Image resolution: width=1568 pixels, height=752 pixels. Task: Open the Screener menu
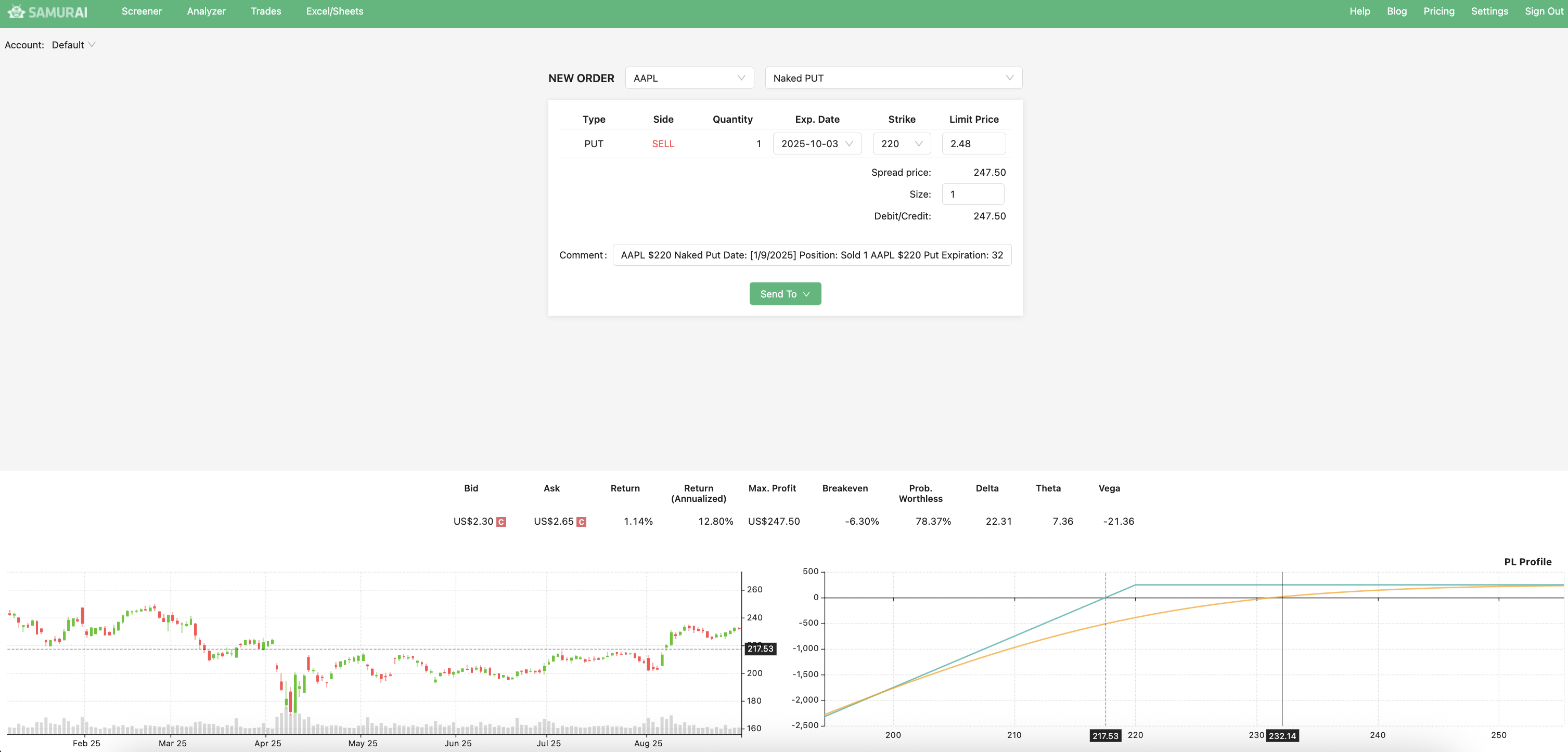(141, 11)
